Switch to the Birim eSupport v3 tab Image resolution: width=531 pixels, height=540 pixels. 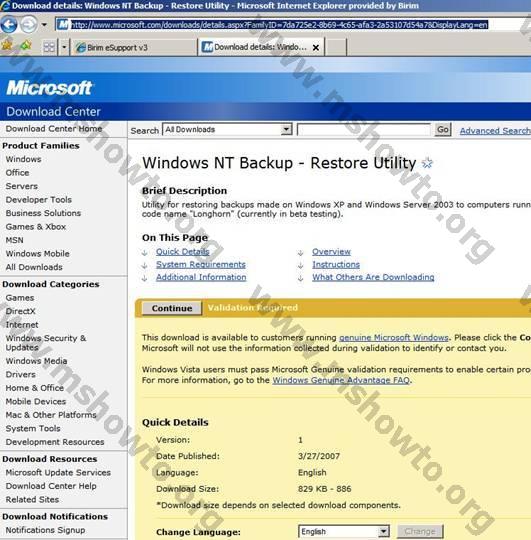[x=133, y=48]
